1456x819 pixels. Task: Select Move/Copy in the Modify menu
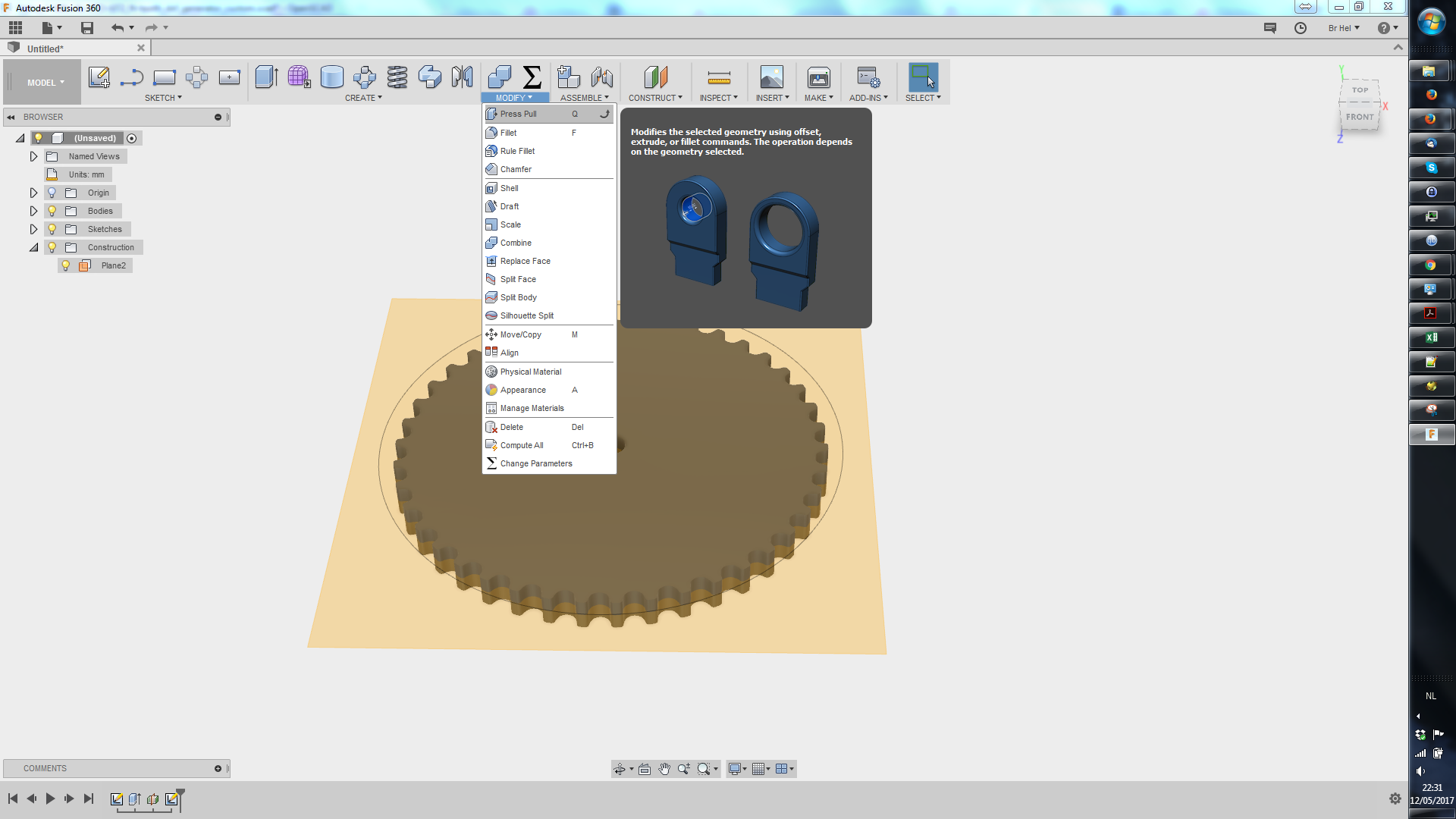(520, 334)
